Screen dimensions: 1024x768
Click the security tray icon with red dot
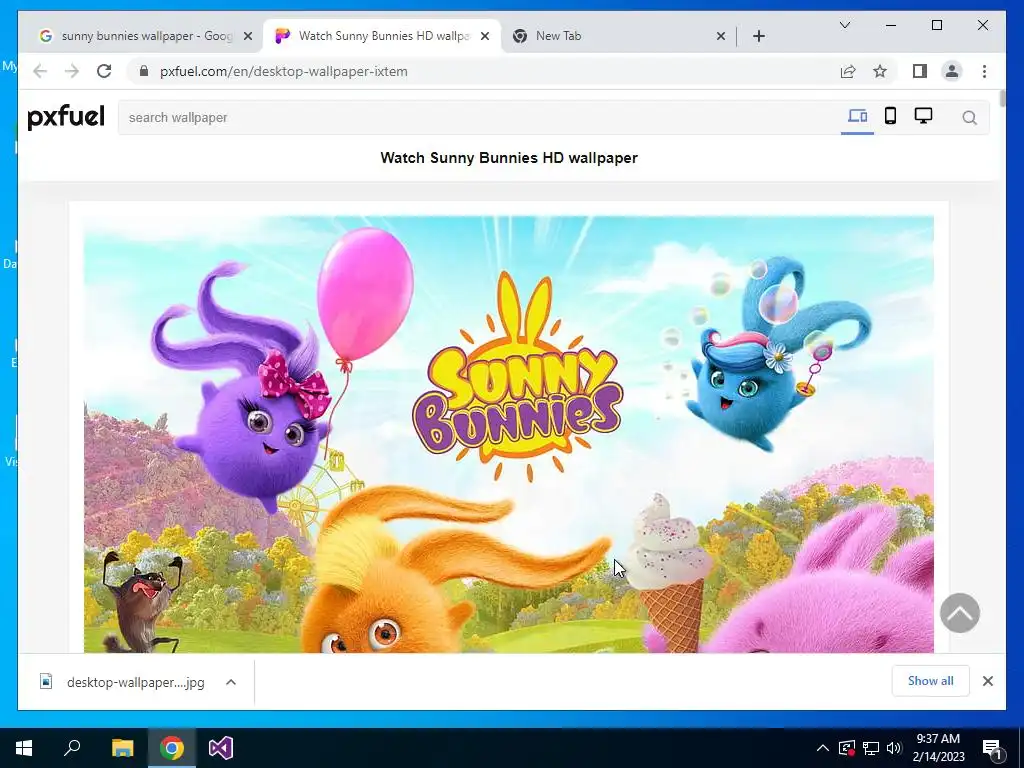[x=847, y=748]
